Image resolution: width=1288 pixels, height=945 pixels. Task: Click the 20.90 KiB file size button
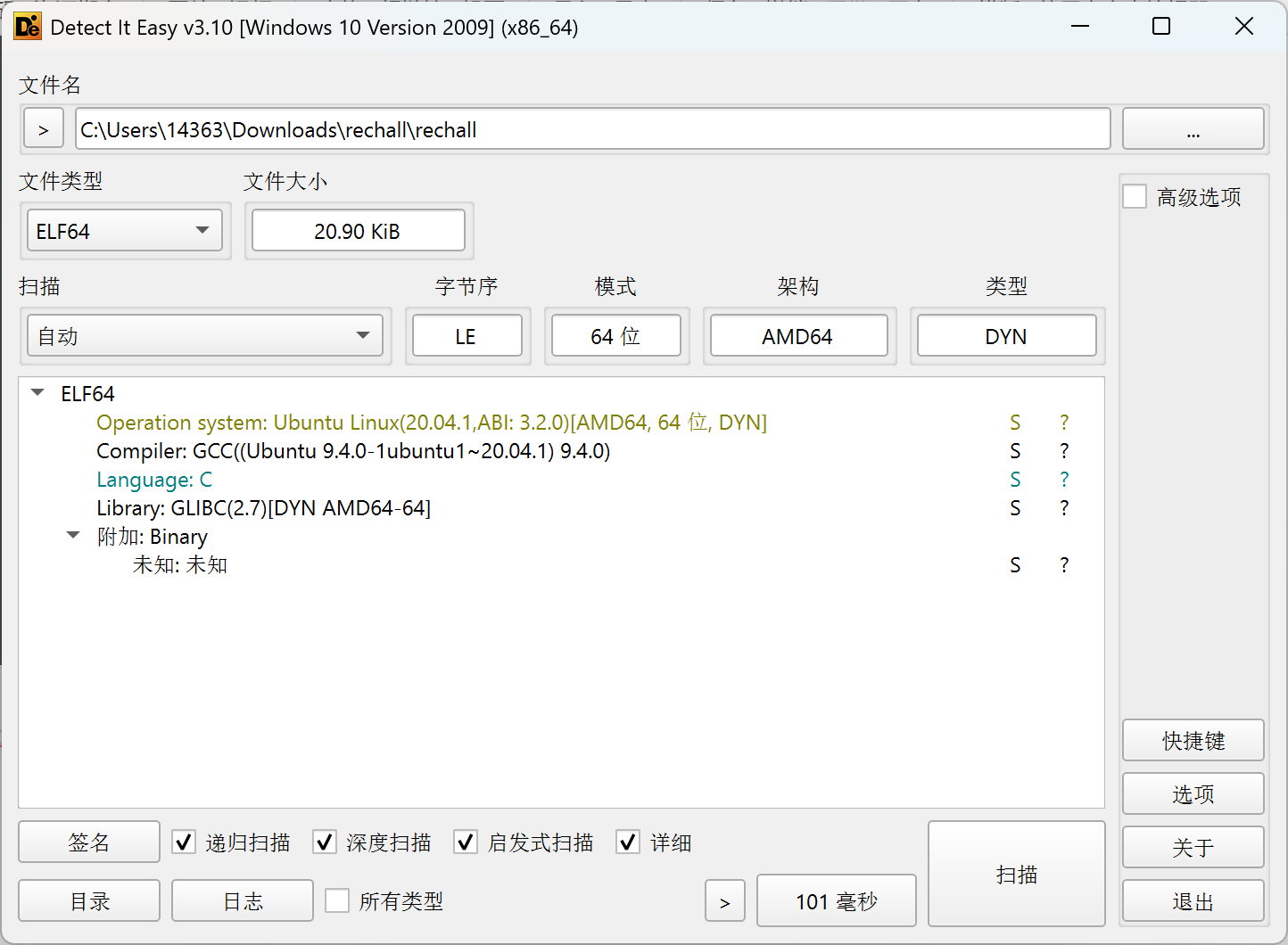tap(358, 231)
